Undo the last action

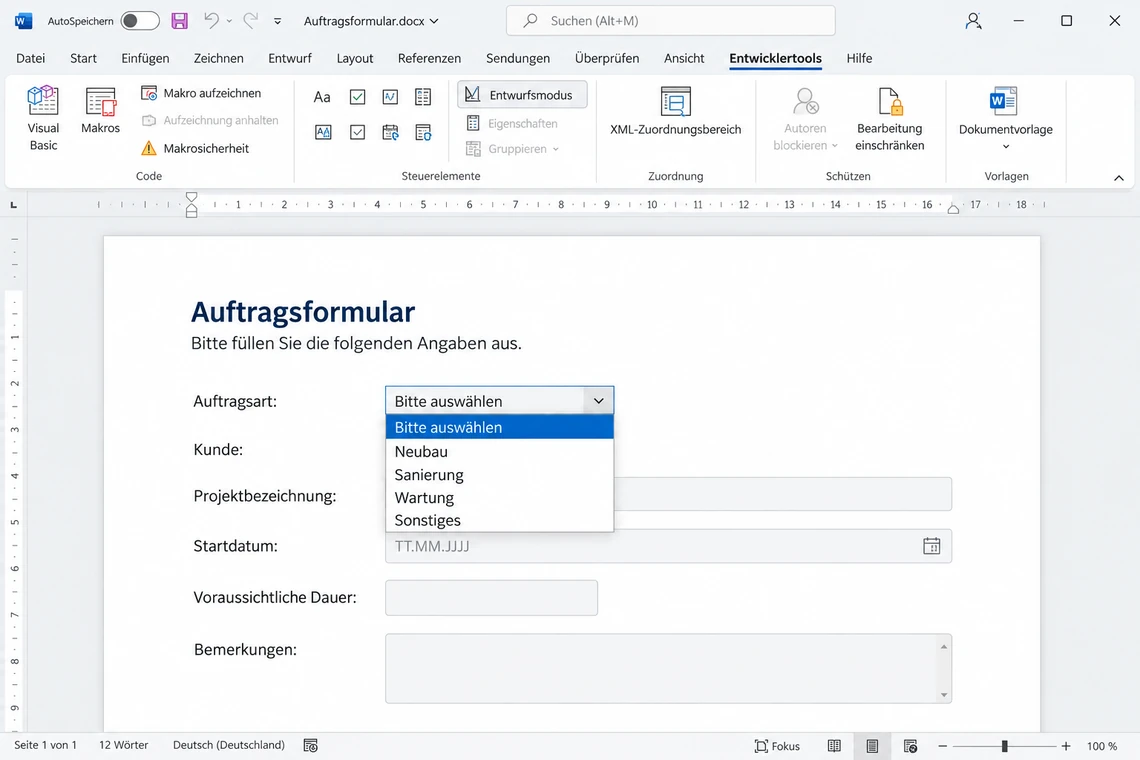coord(211,20)
